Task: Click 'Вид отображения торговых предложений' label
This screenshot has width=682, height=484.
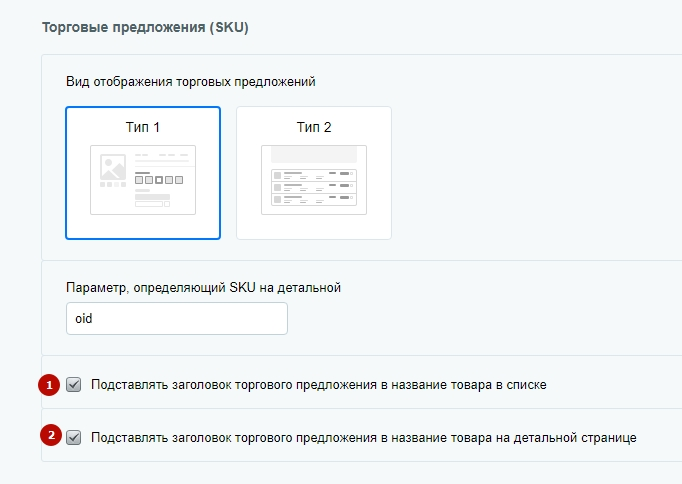Action: (191, 82)
